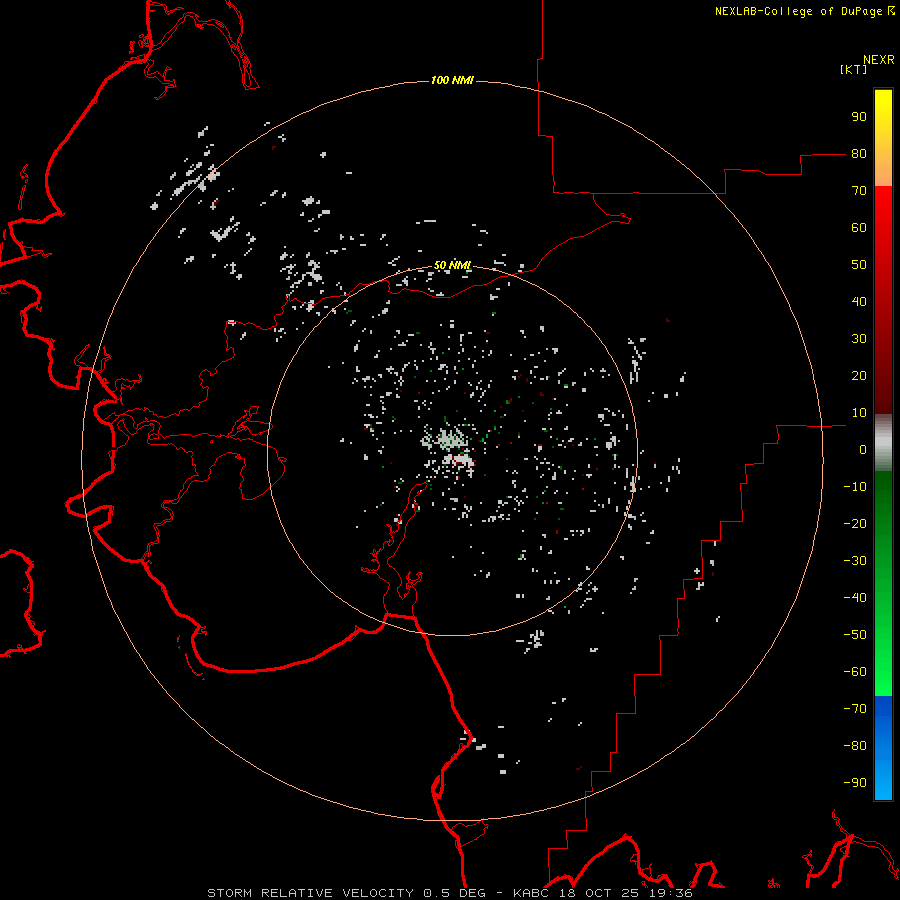This screenshot has width=900, height=900.
Task: Click the light blue color bar segment near -90
Action: 883,781
